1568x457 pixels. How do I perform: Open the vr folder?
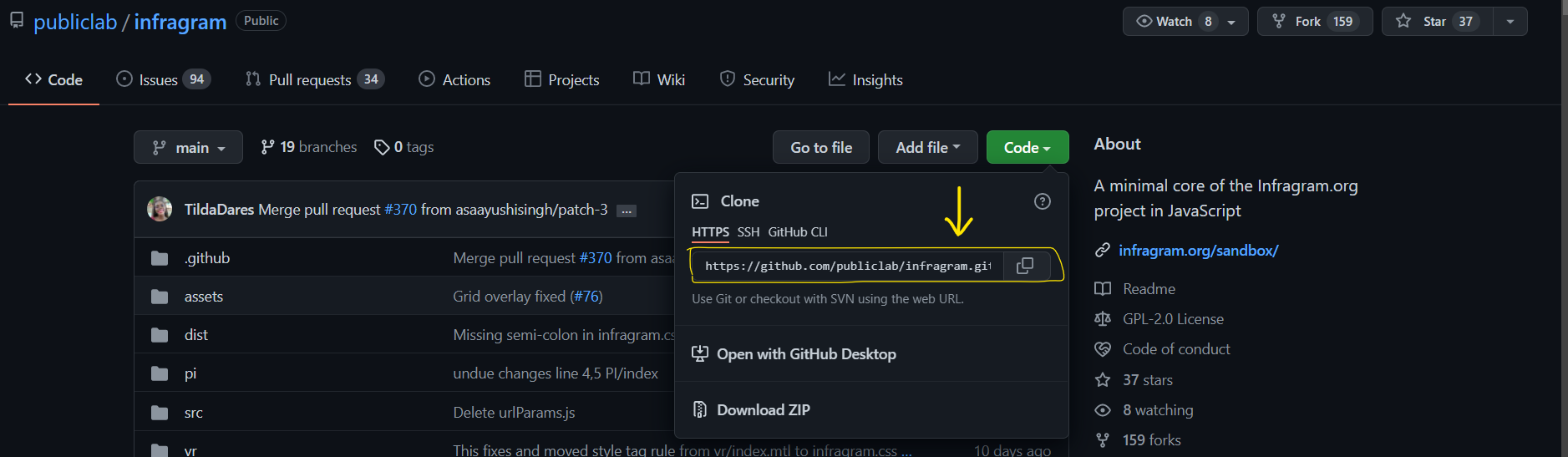(190, 450)
